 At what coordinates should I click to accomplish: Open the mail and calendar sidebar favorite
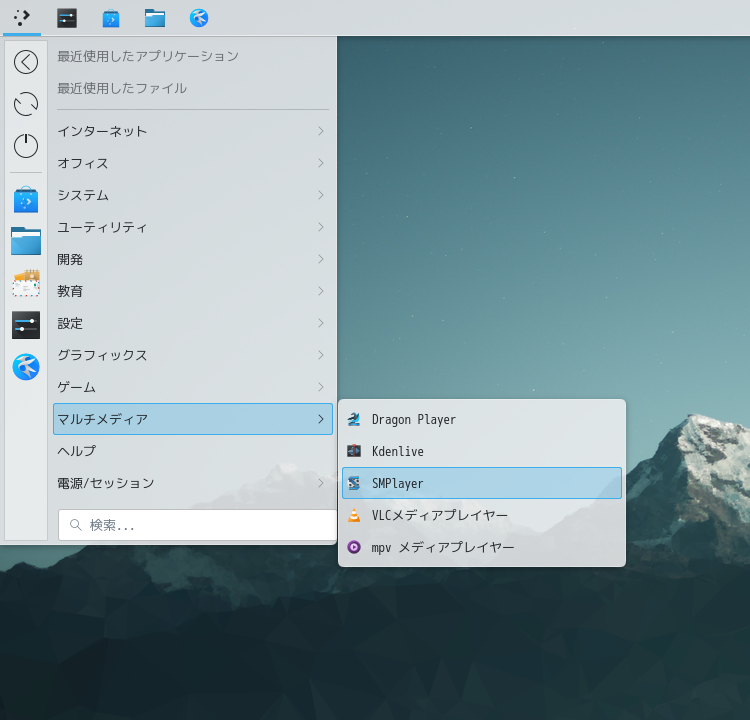coord(26,283)
